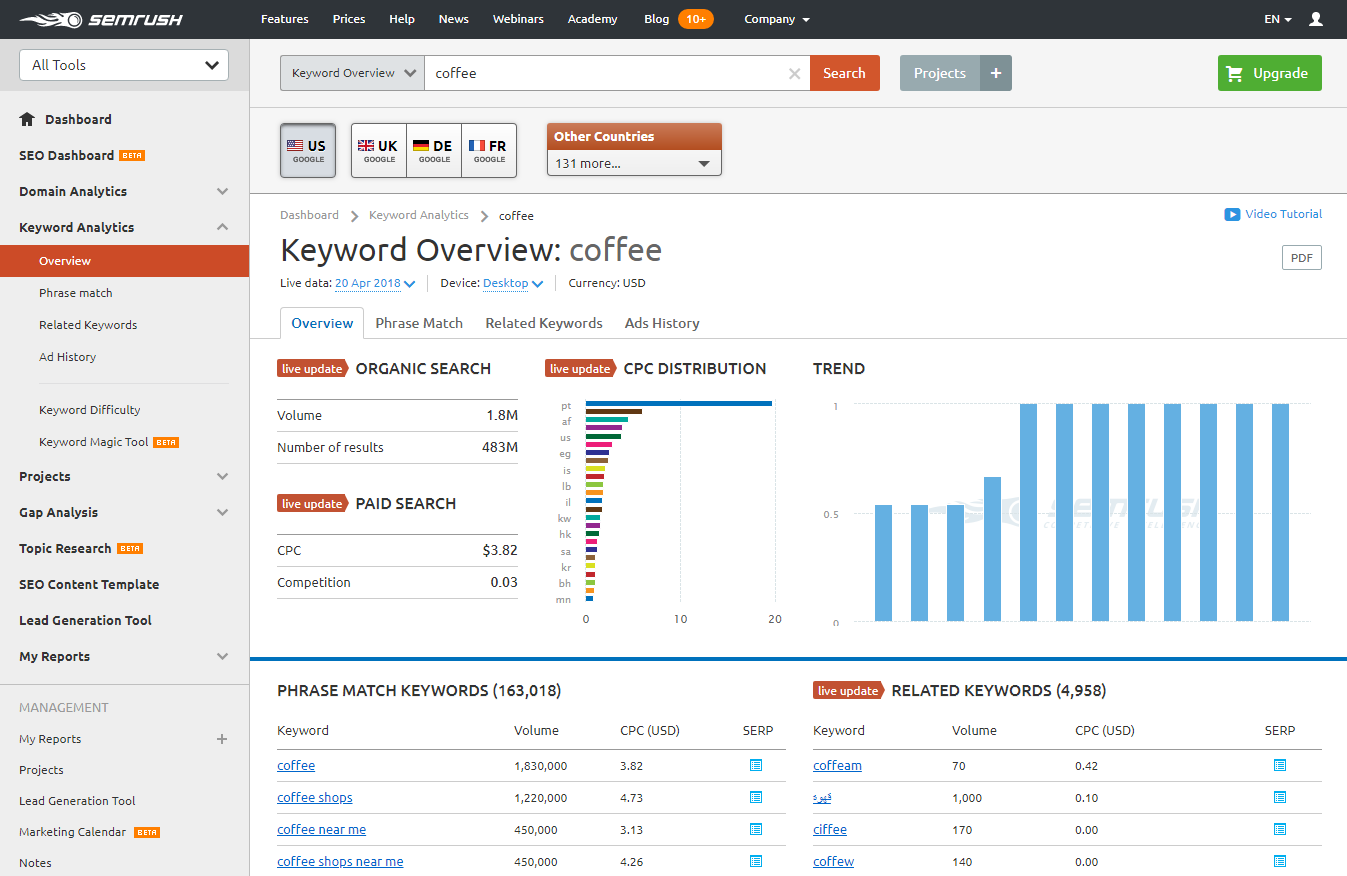Switch to the Ads History tab
This screenshot has width=1347, height=876.
click(x=662, y=323)
